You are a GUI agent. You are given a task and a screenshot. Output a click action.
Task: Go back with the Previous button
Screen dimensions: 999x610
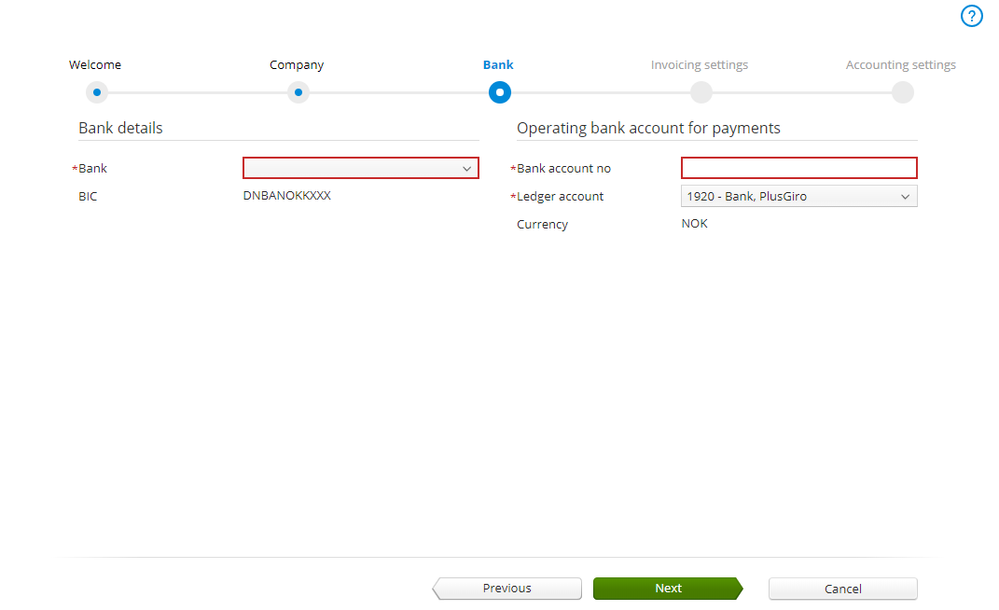coord(507,588)
